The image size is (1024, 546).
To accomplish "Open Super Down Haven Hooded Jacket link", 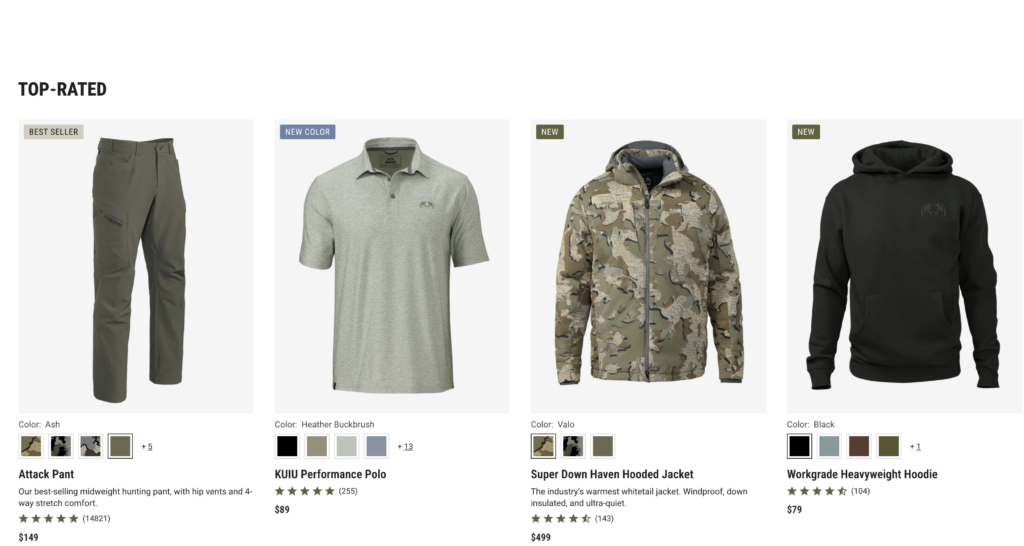I will tap(612, 474).
